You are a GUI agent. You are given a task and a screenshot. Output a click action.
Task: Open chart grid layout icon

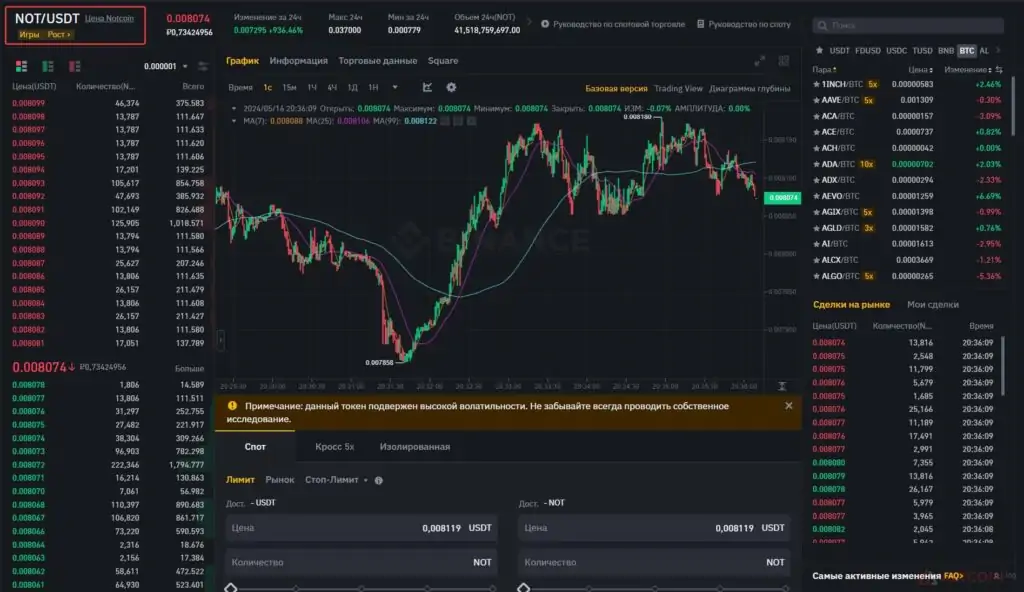(784, 61)
